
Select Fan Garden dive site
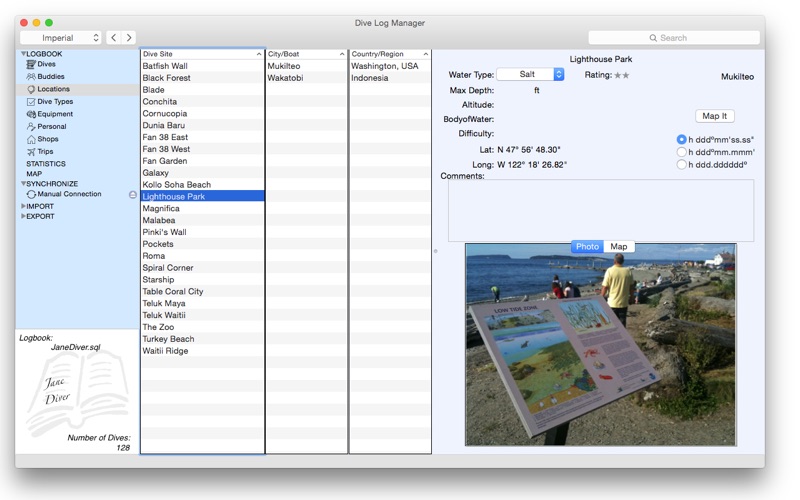[202, 161]
